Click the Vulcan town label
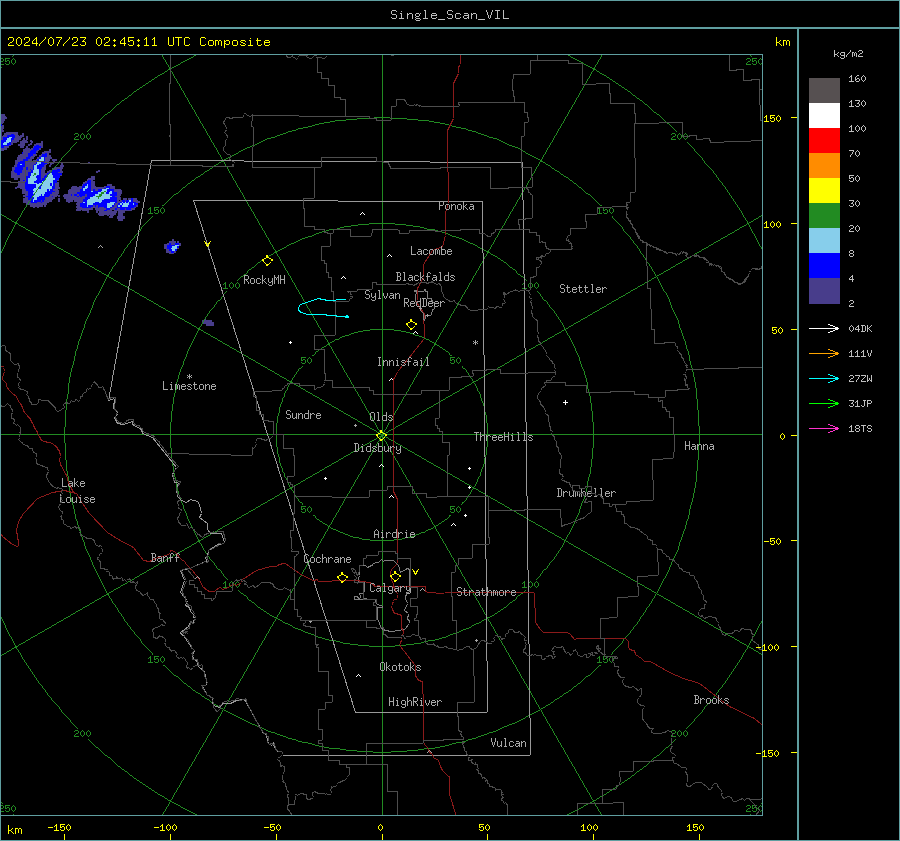 [x=508, y=743]
